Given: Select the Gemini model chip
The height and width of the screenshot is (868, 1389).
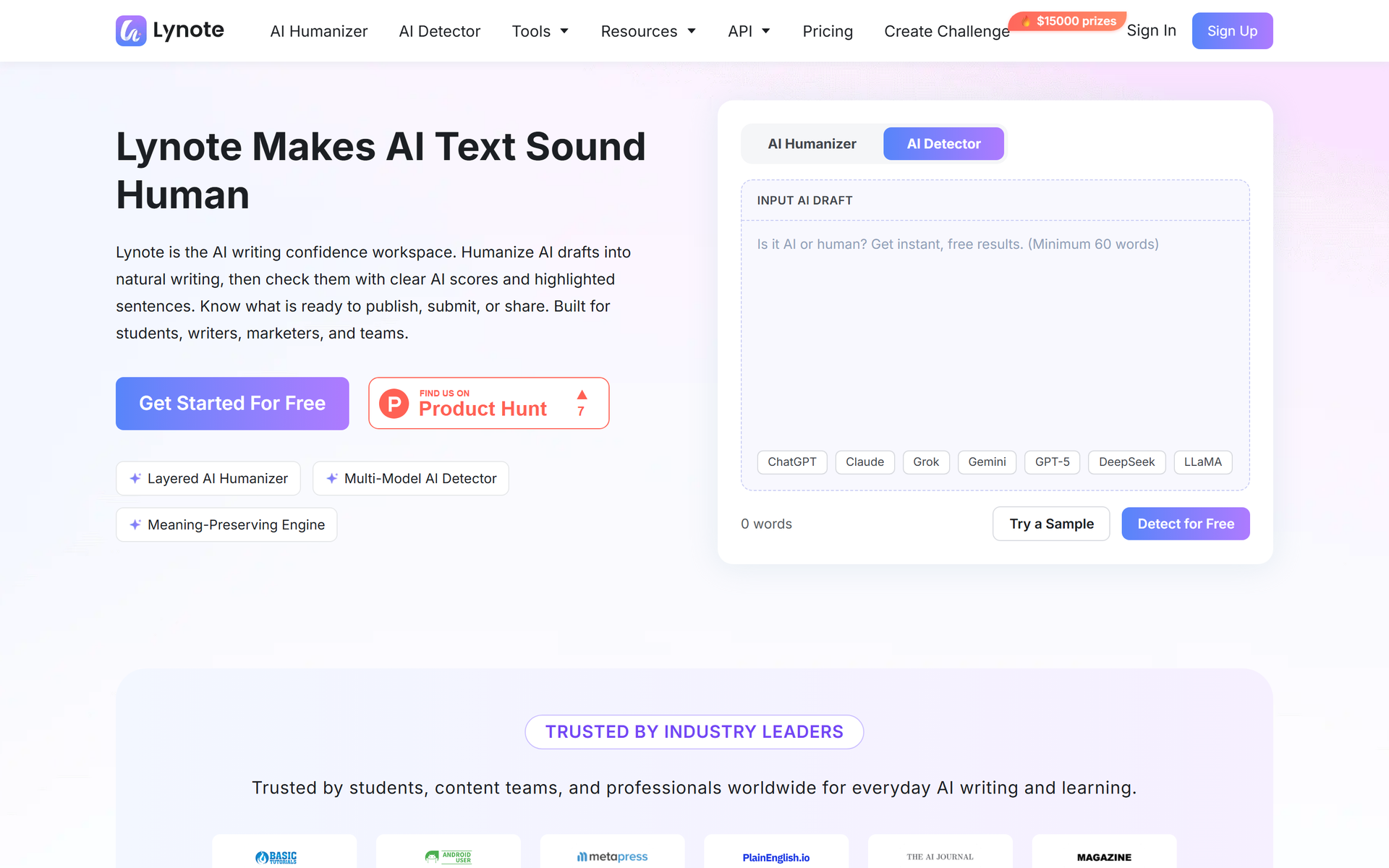Looking at the screenshot, I should [987, 462].
